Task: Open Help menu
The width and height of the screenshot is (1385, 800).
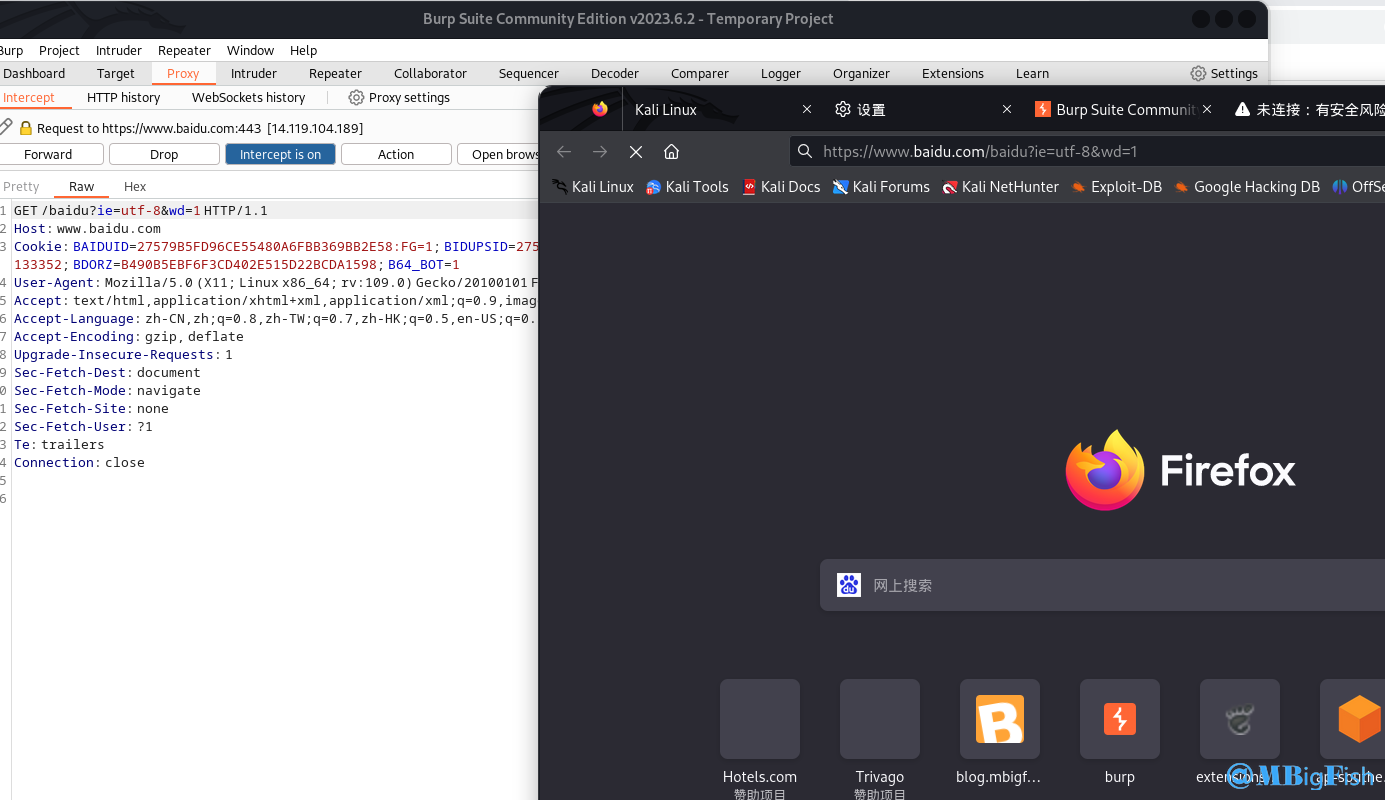Action: [303, 50]
